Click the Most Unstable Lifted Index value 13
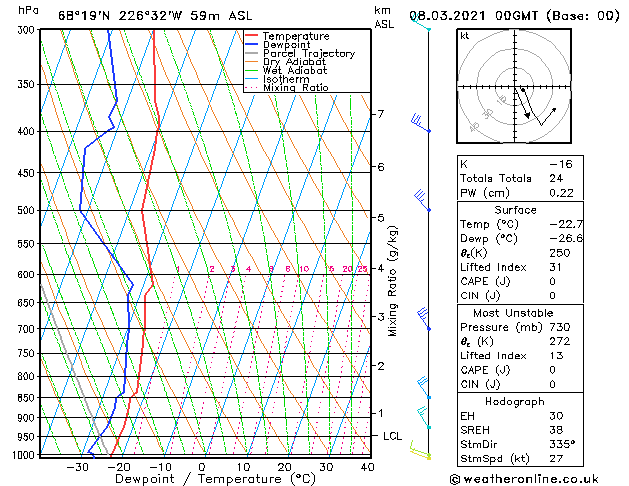The image size is (629, 486). pos(556,356)
